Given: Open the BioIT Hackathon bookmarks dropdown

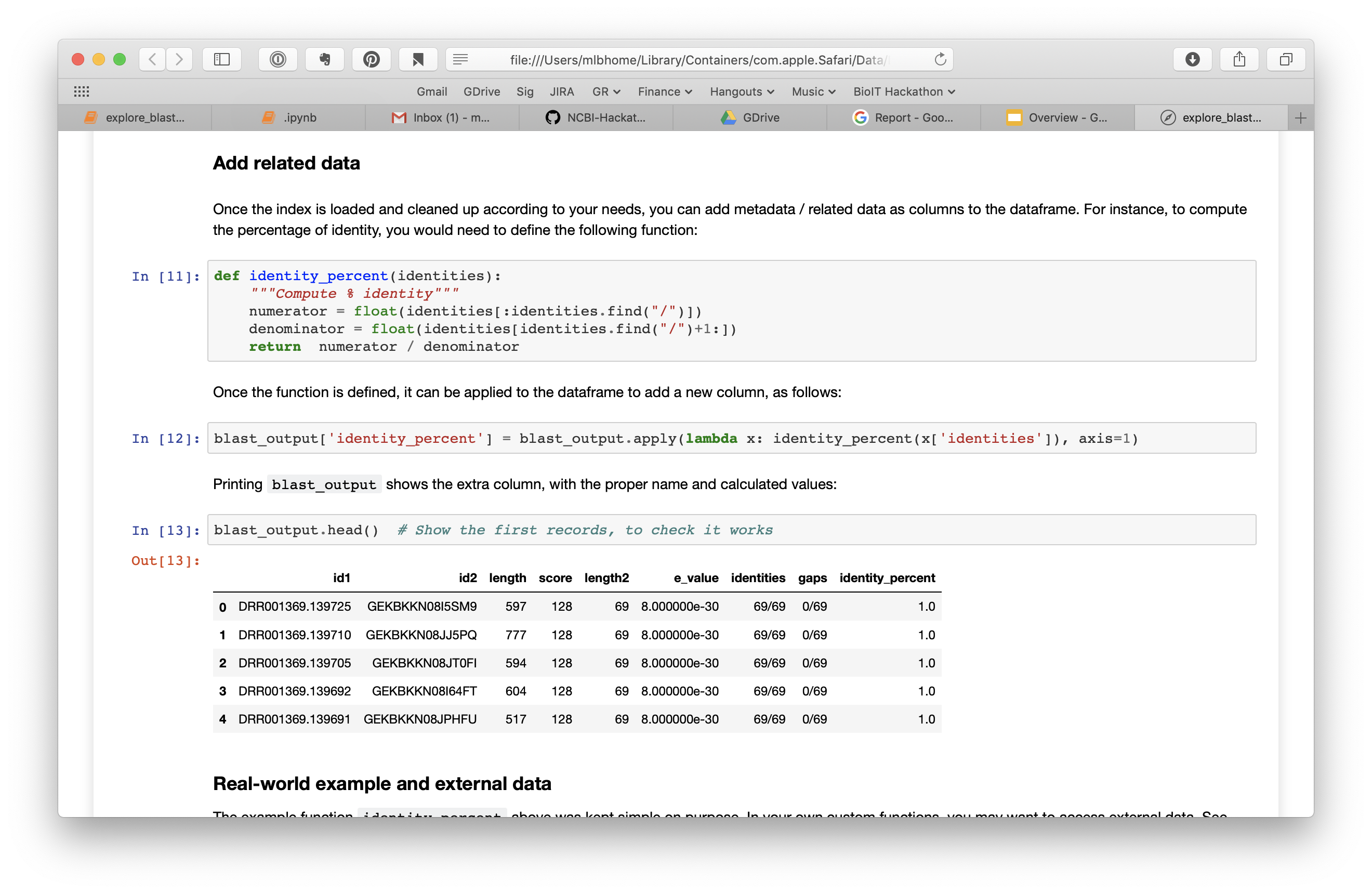Looking at the screenshot, I should pyautogui.click(x=904, y=91).
